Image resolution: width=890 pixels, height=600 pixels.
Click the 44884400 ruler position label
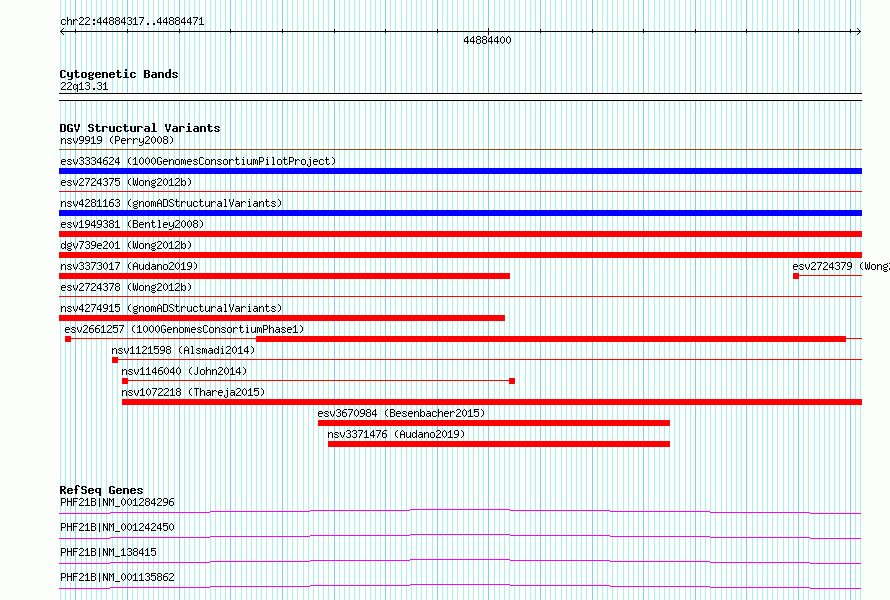pos(487,40)
